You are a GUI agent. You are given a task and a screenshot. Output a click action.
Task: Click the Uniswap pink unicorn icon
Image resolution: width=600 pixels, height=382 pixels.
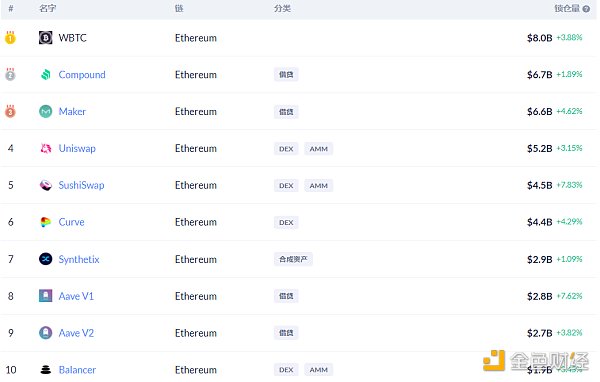[x=46, y=148]
